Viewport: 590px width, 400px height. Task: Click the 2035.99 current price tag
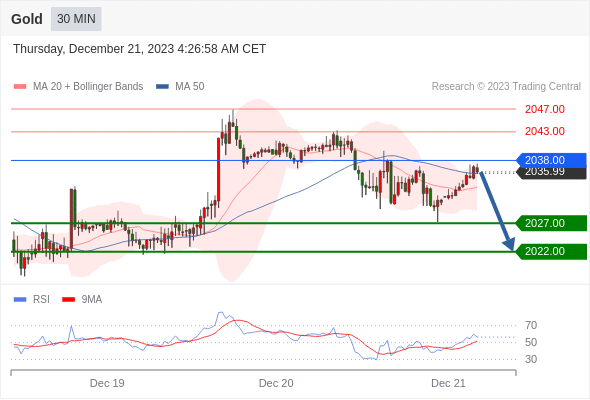551,173
